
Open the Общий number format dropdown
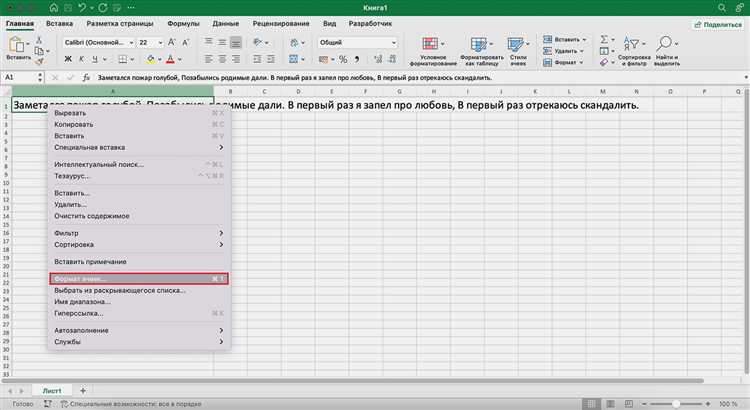tap(358, 43)
